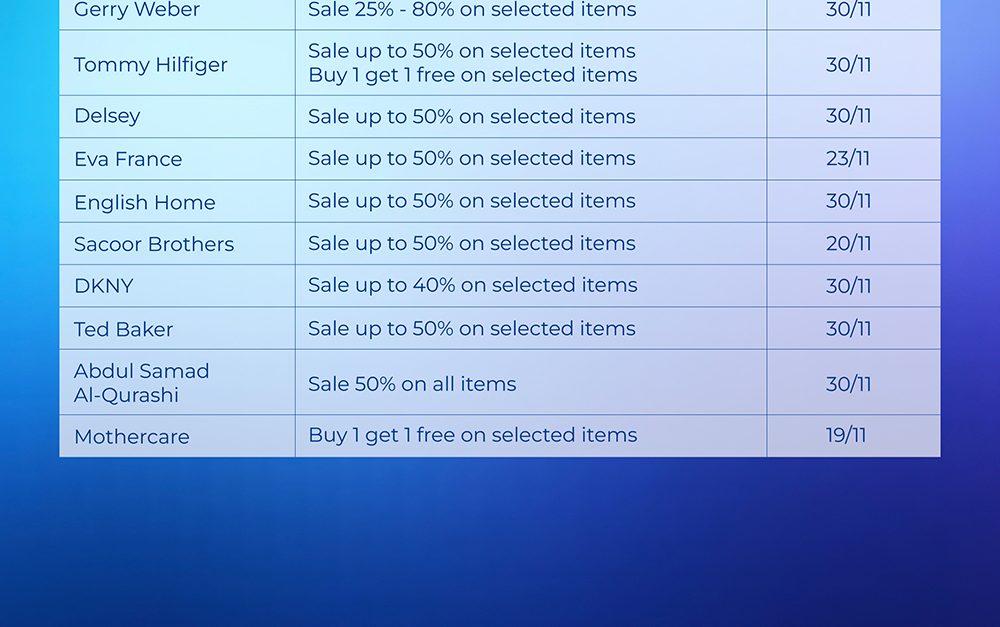
Task: Click the "Sale up to 40%" DKNY offer
Action: point(472,286)
